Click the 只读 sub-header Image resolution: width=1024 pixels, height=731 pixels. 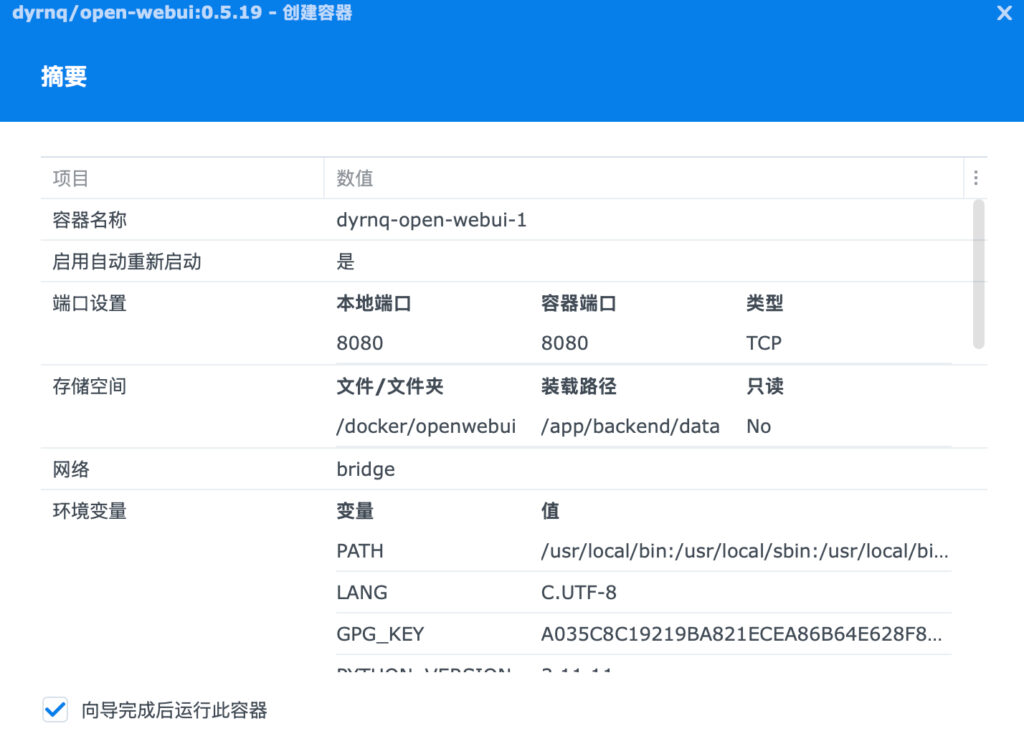(x=765, y=386)
